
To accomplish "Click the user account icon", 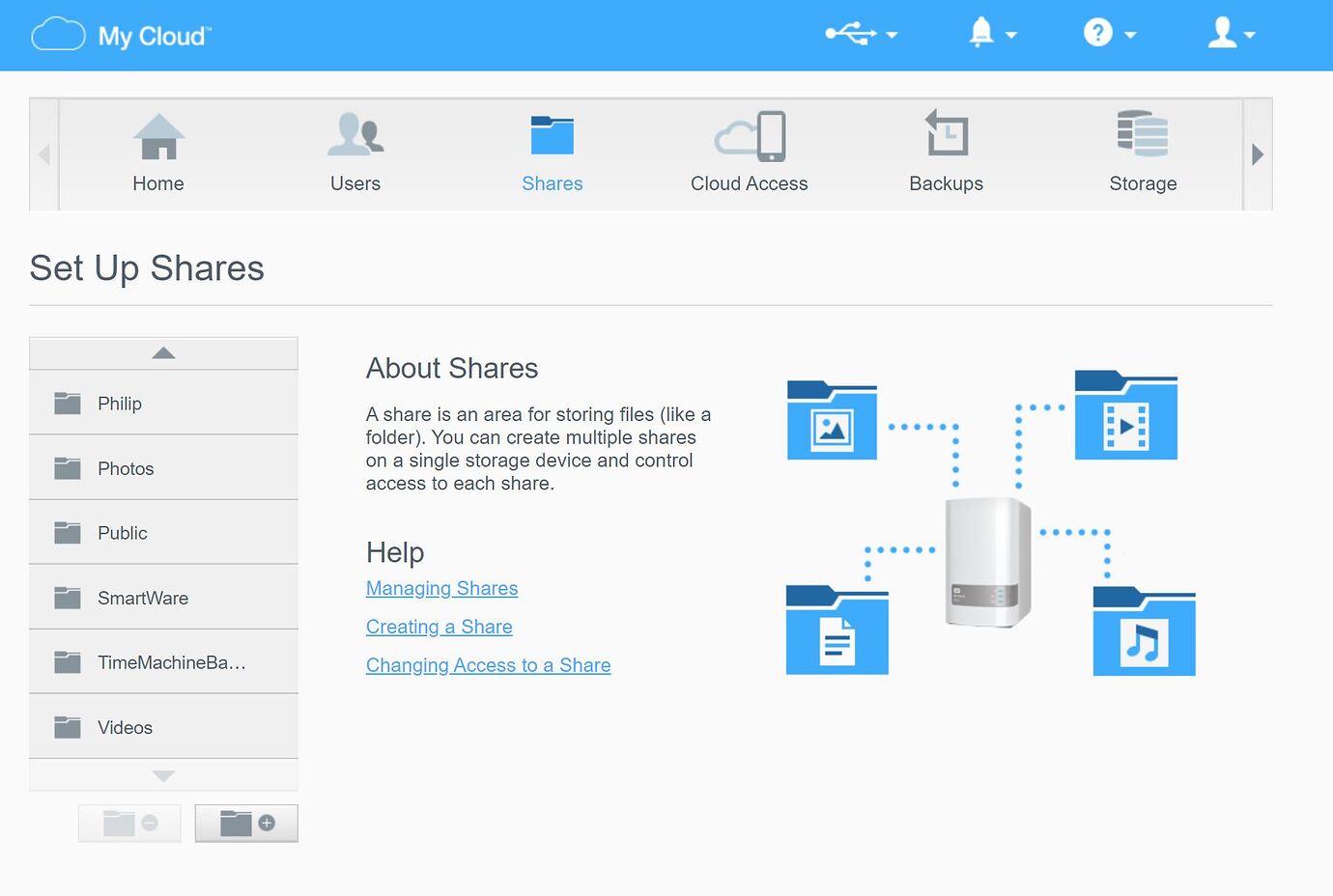I will point(1221,32).
